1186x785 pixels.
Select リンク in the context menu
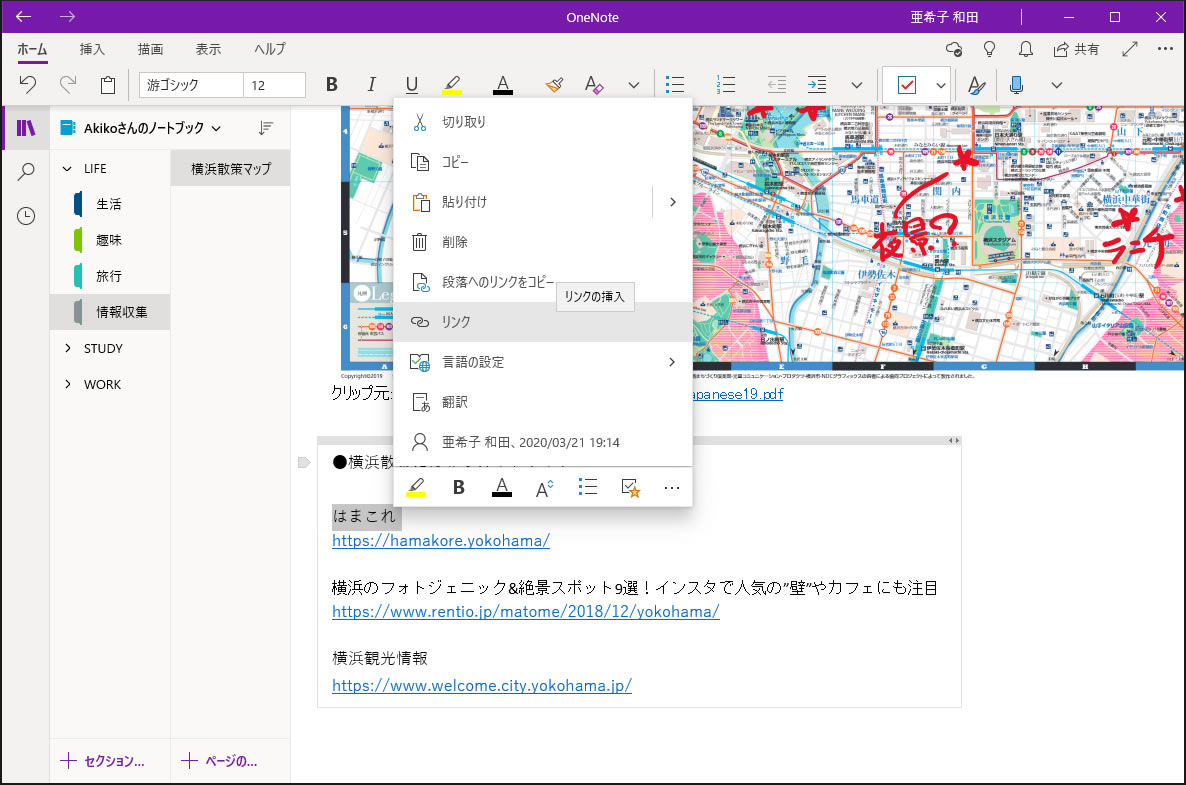coord(457,322)
